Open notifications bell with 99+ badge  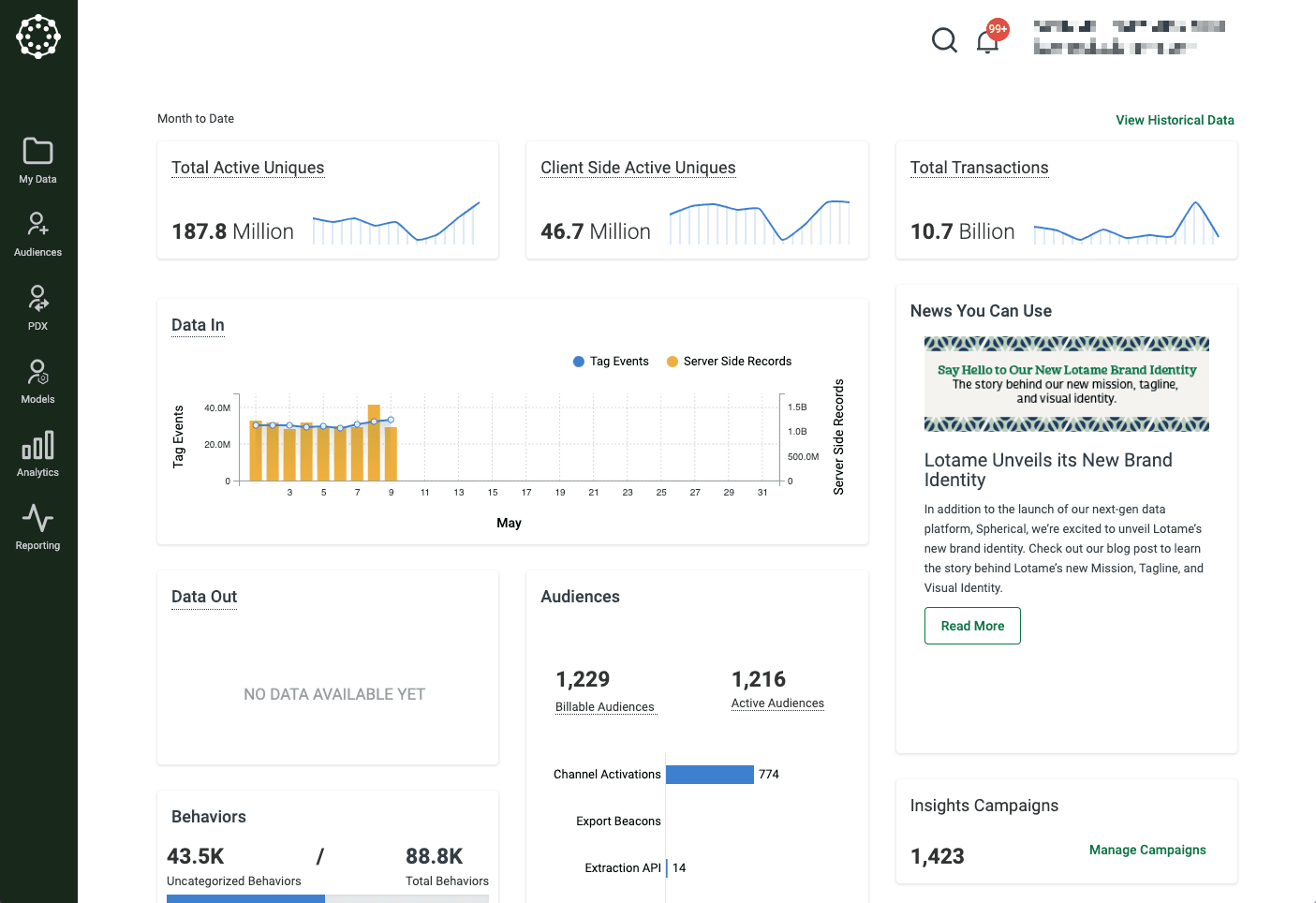(987, 41)
